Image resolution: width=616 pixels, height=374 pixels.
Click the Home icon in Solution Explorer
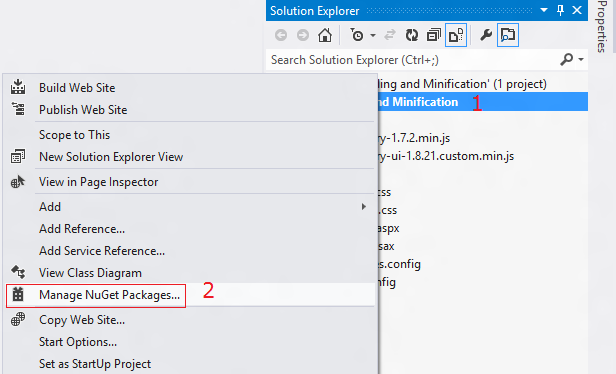point(325,35)
